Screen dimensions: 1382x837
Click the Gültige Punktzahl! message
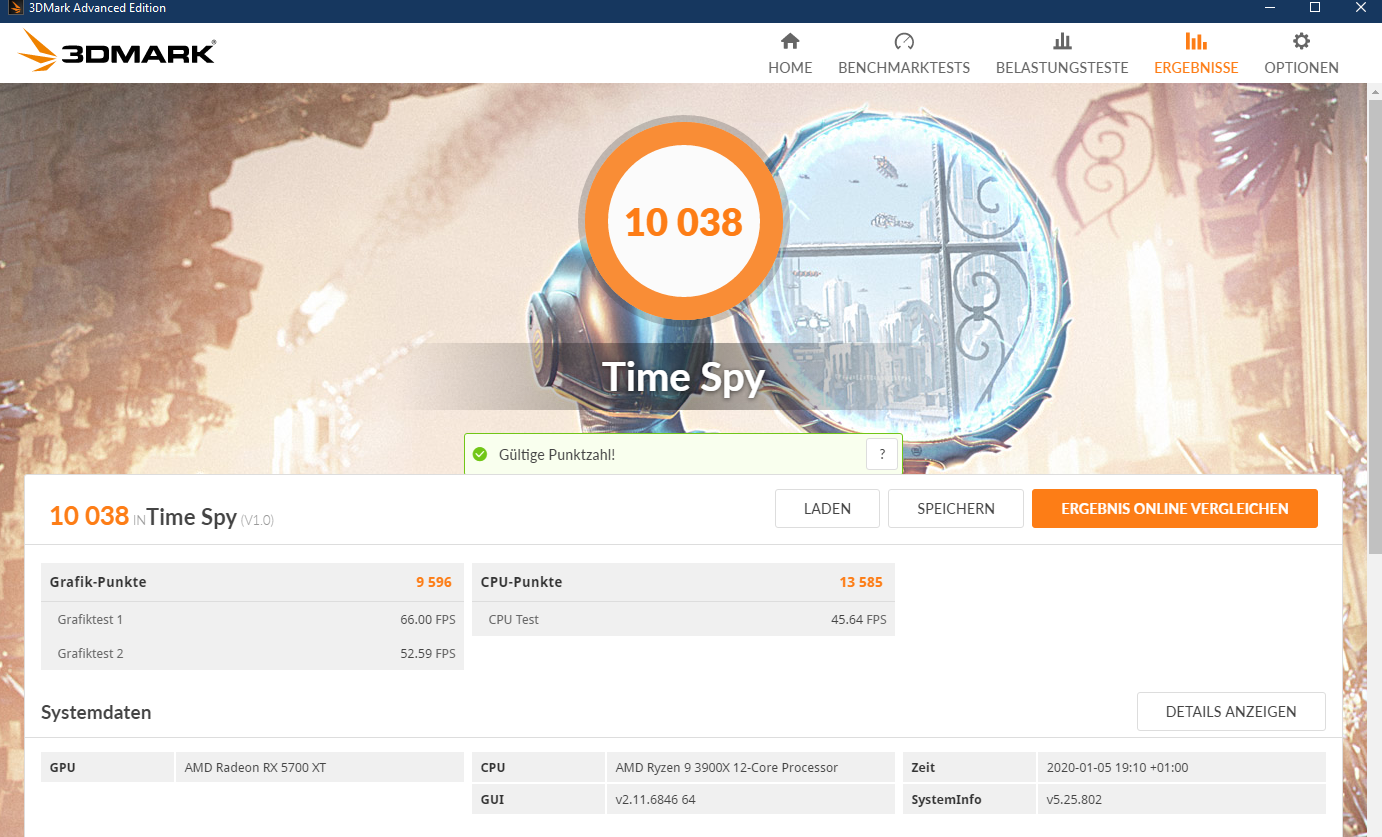click(557, 454)
